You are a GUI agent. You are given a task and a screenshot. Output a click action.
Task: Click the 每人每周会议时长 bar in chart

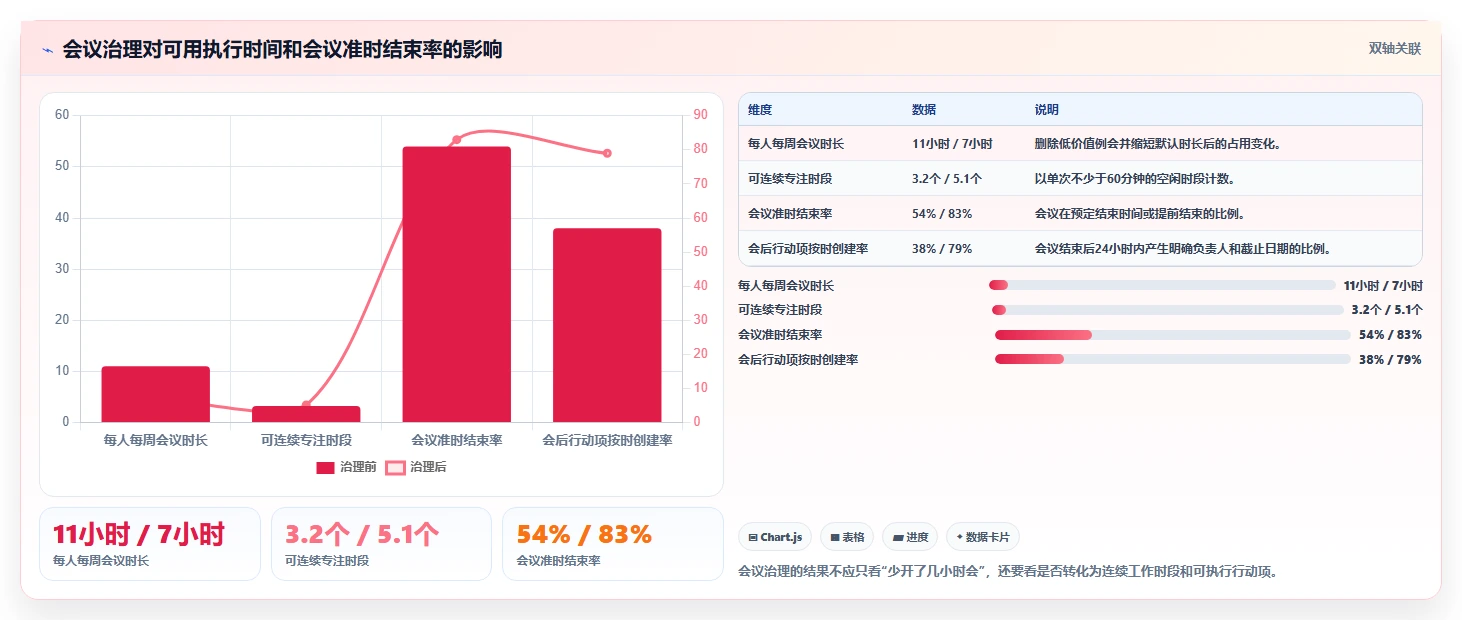click(156, 394)
